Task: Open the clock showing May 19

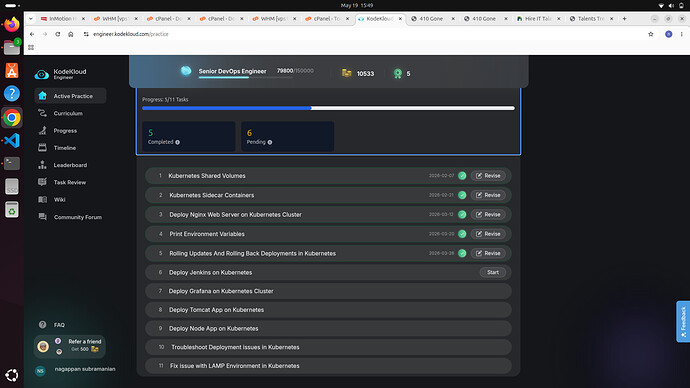Action: coord(357,5)
